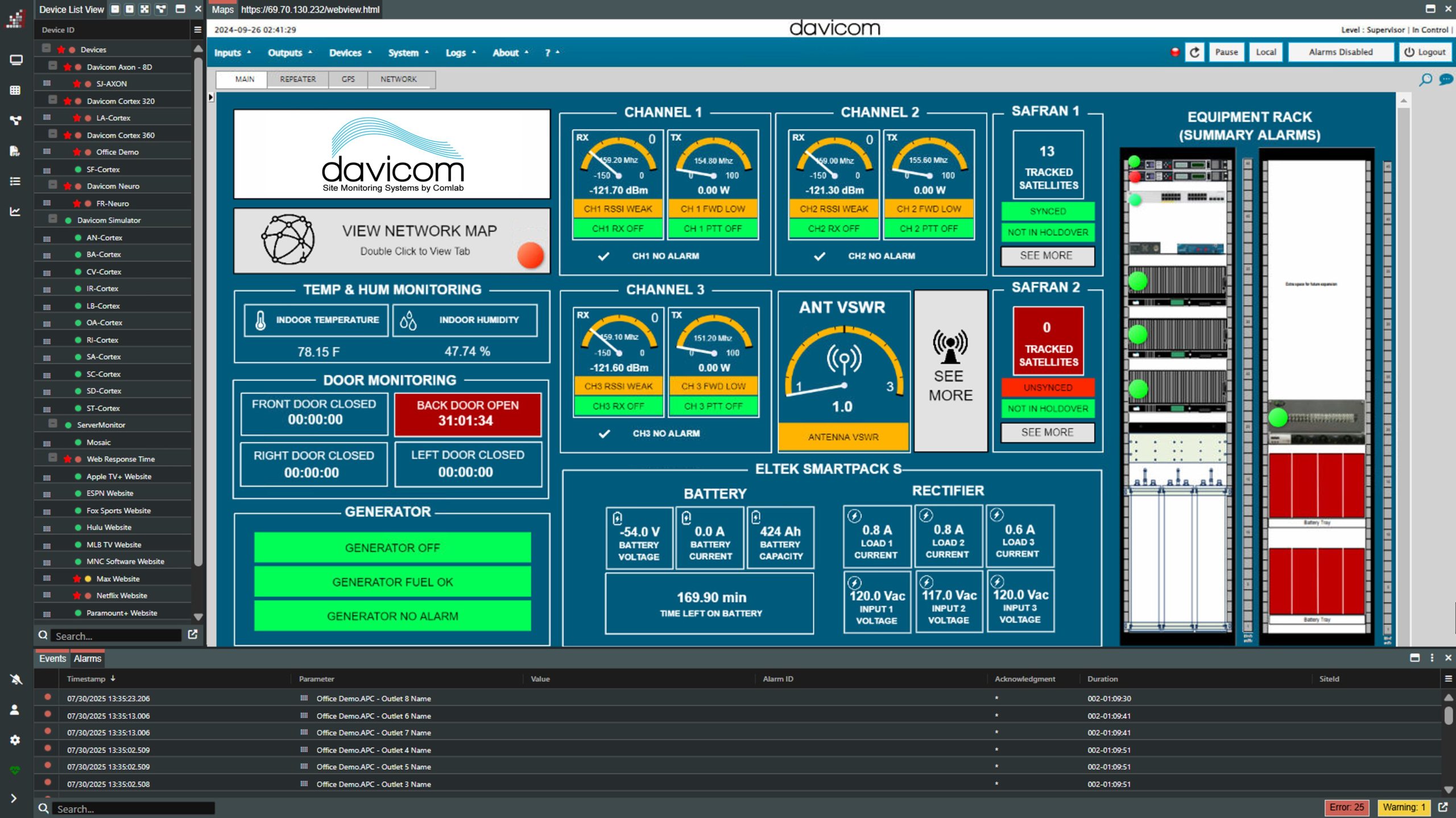This screenshot has width=1456, height=818.
Task: Open the PDF report icon in sidebar
Action: [15, 151]
